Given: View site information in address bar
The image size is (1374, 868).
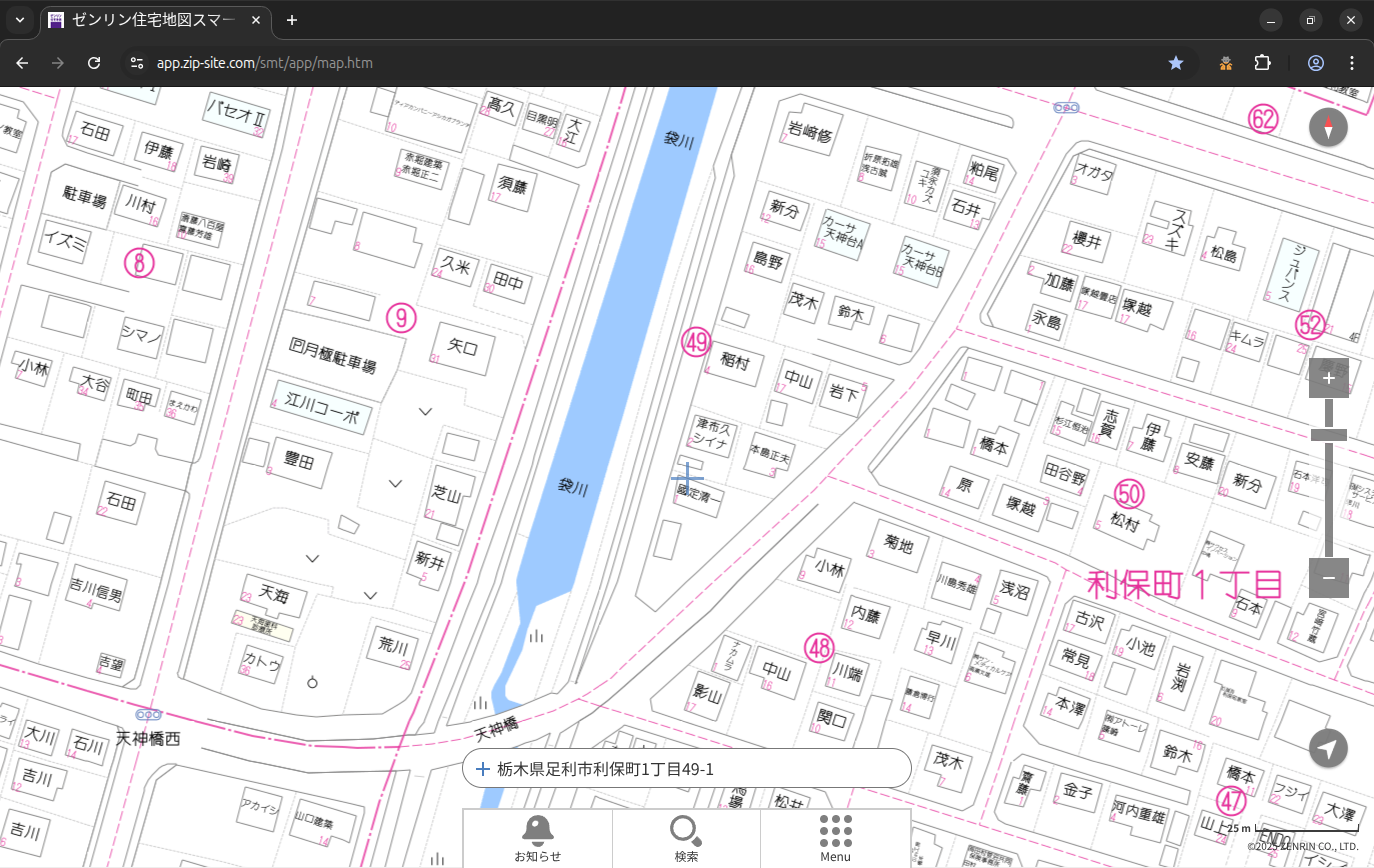Looking at the screenshot, I should tap(137, 63).
